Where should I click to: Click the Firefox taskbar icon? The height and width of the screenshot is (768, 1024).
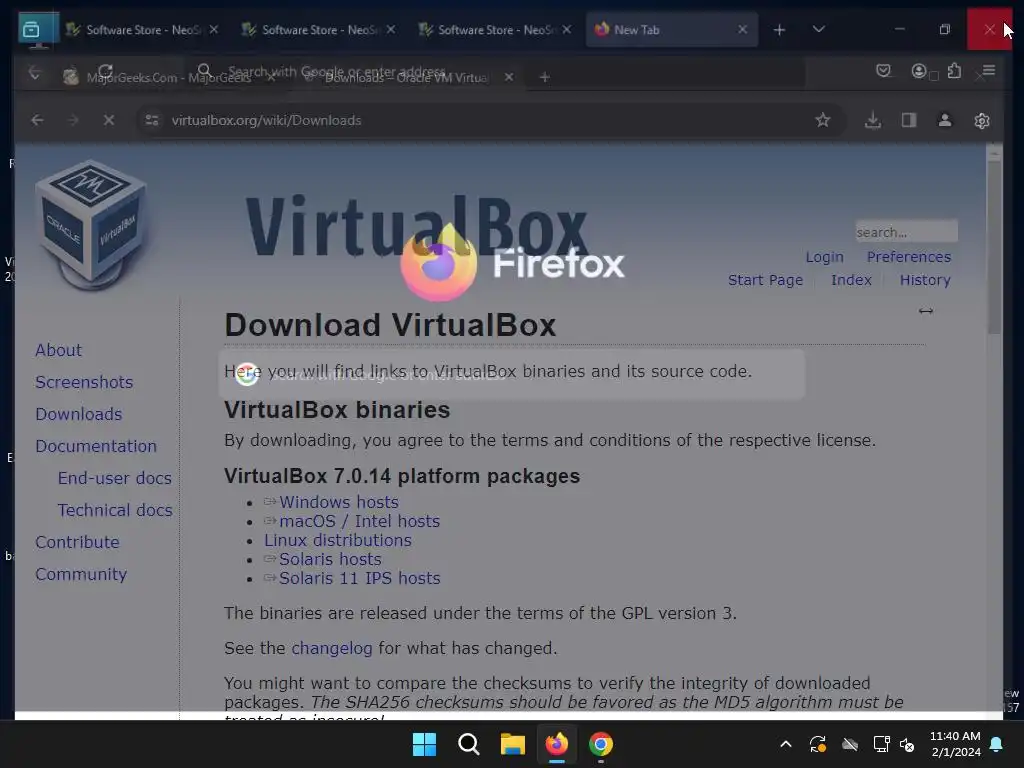point(556,744)
